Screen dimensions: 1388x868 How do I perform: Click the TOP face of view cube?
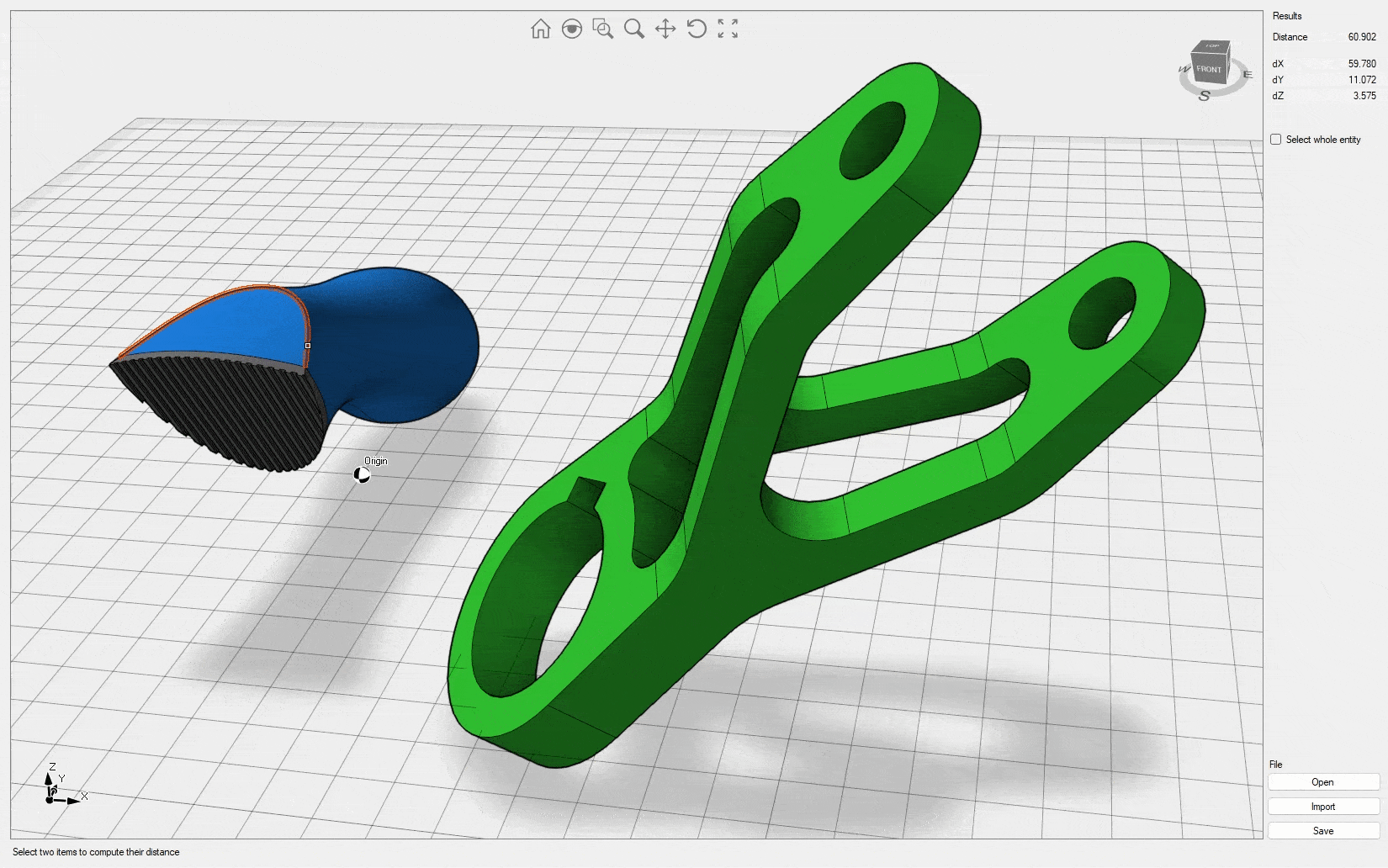(1212, 46)
